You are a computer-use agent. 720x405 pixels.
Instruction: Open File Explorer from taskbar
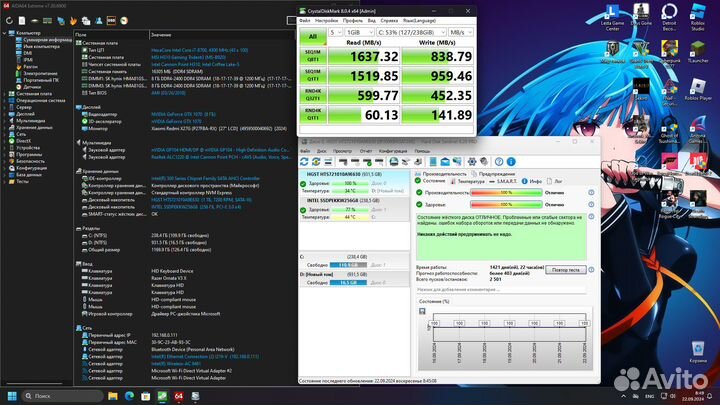pyautogui.click(x=112, y=396)
